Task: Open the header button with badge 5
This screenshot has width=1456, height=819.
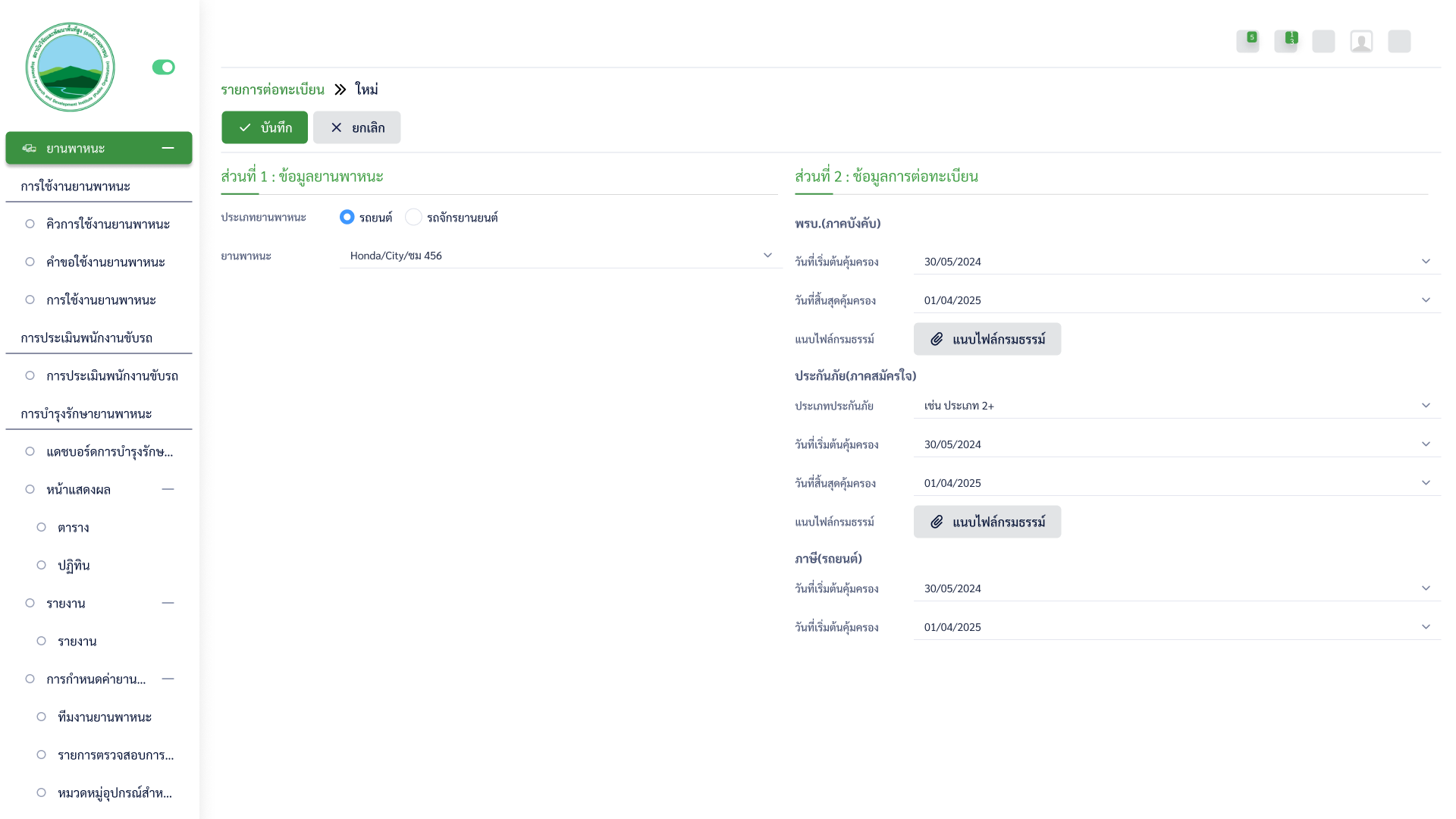Action: point(1247,41)
